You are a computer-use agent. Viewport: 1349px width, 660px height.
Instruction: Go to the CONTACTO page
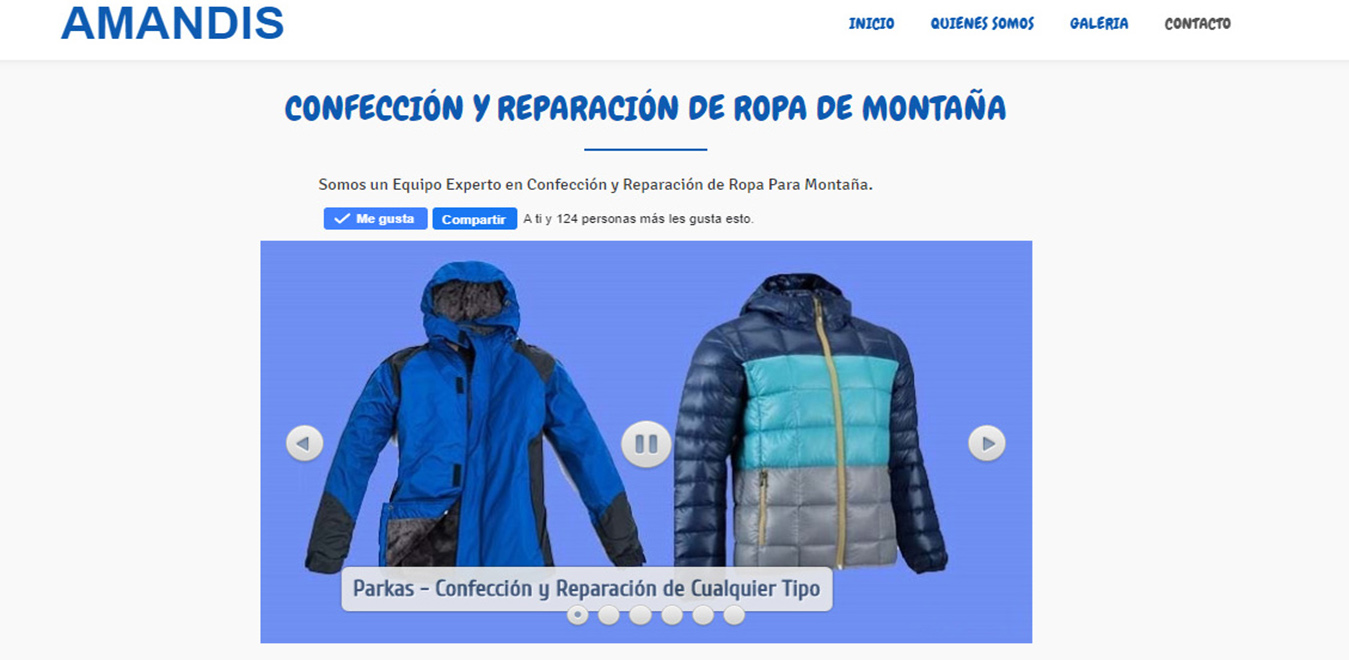[x=1197, y=23]
